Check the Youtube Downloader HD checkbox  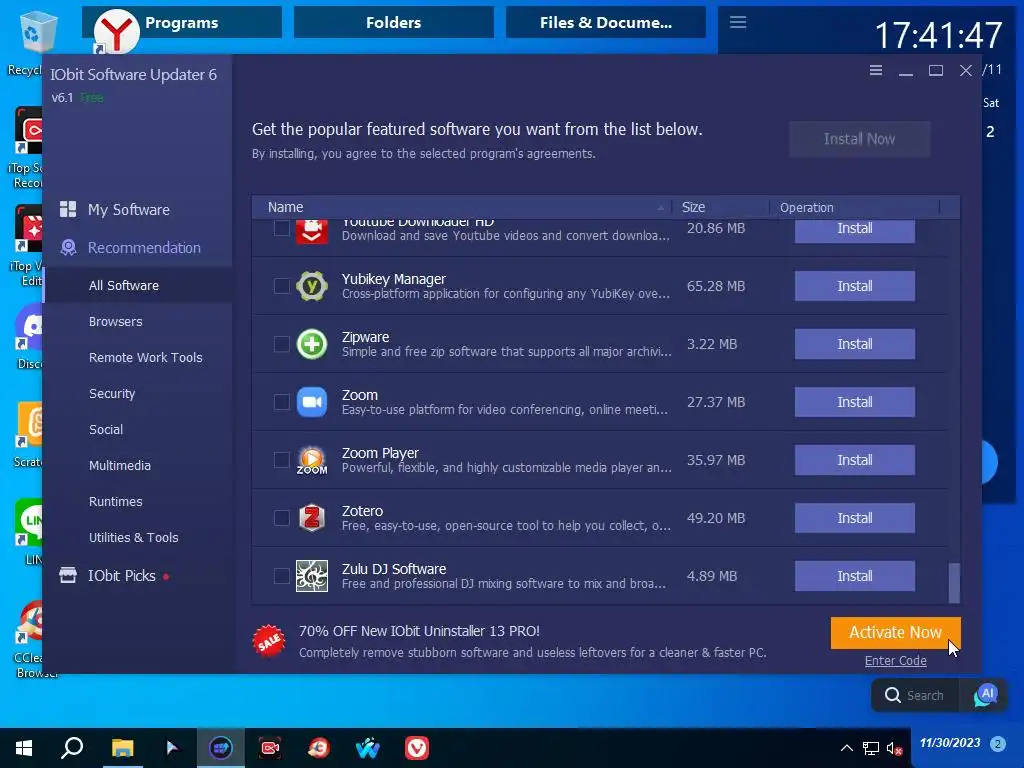tap(281, 228)
